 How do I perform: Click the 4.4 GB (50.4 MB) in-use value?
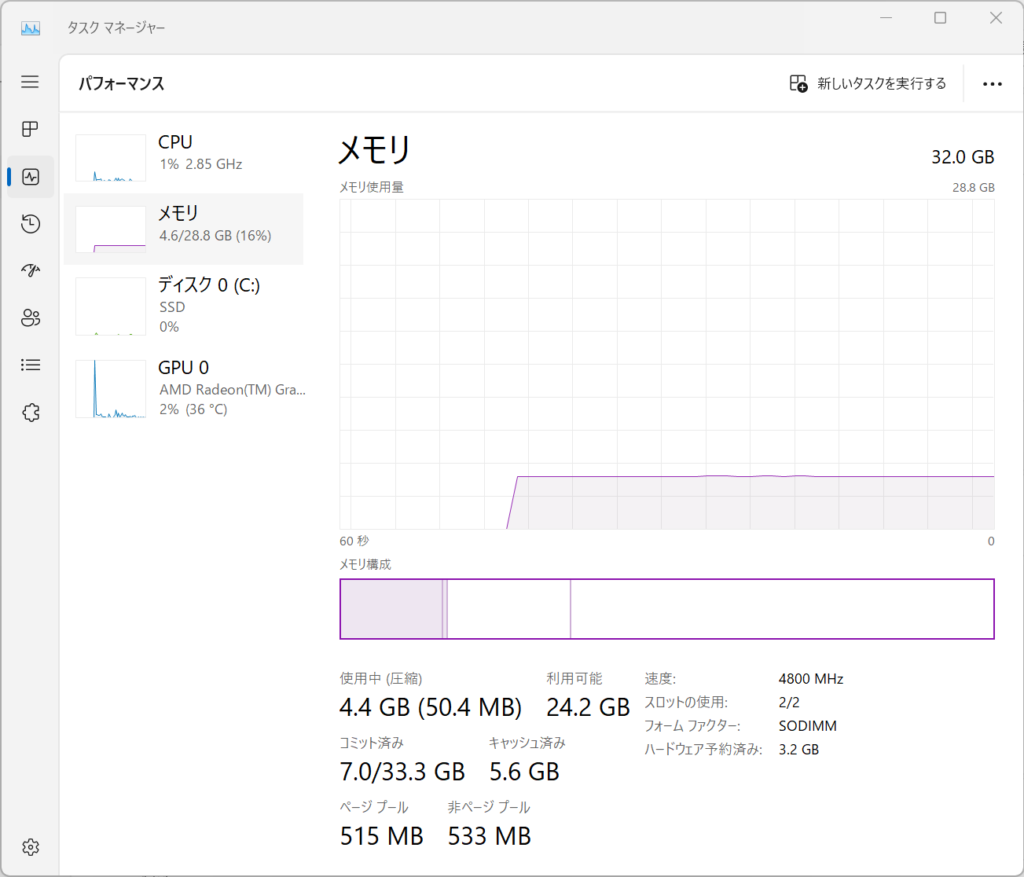pyautogui.click(x=430, y=707)
